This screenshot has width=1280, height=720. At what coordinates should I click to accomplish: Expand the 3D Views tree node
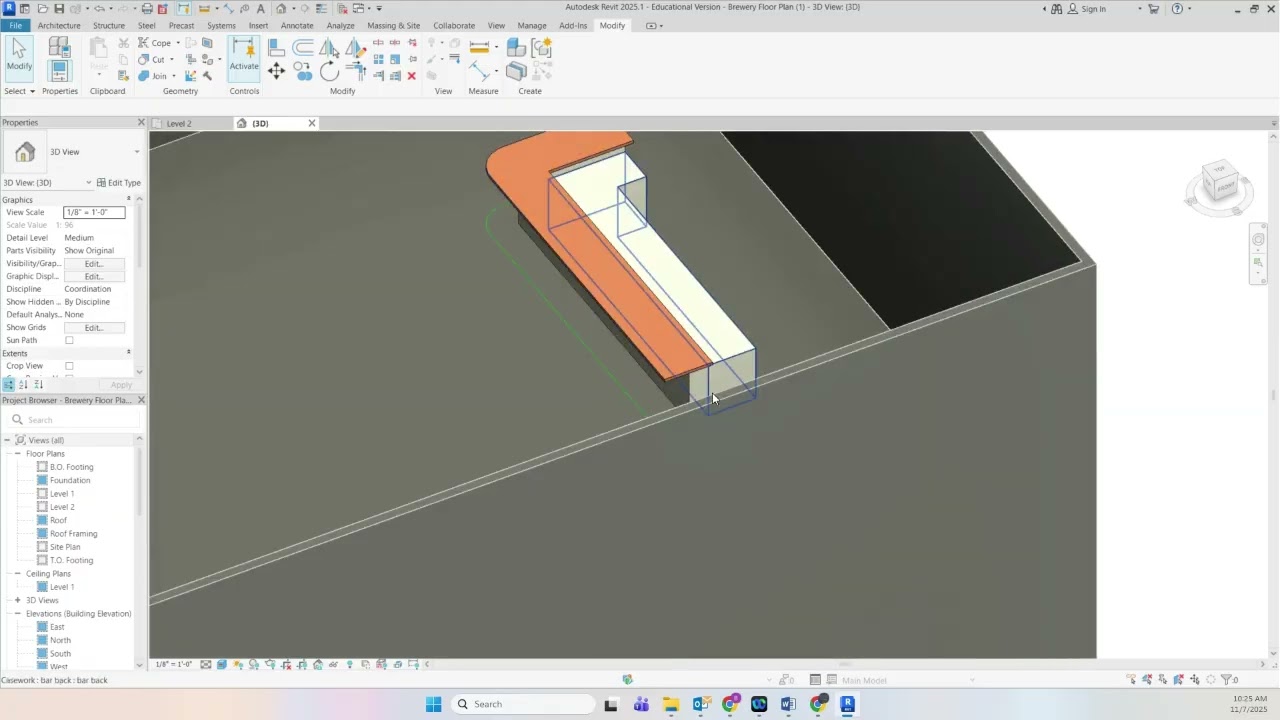(17, 600)
